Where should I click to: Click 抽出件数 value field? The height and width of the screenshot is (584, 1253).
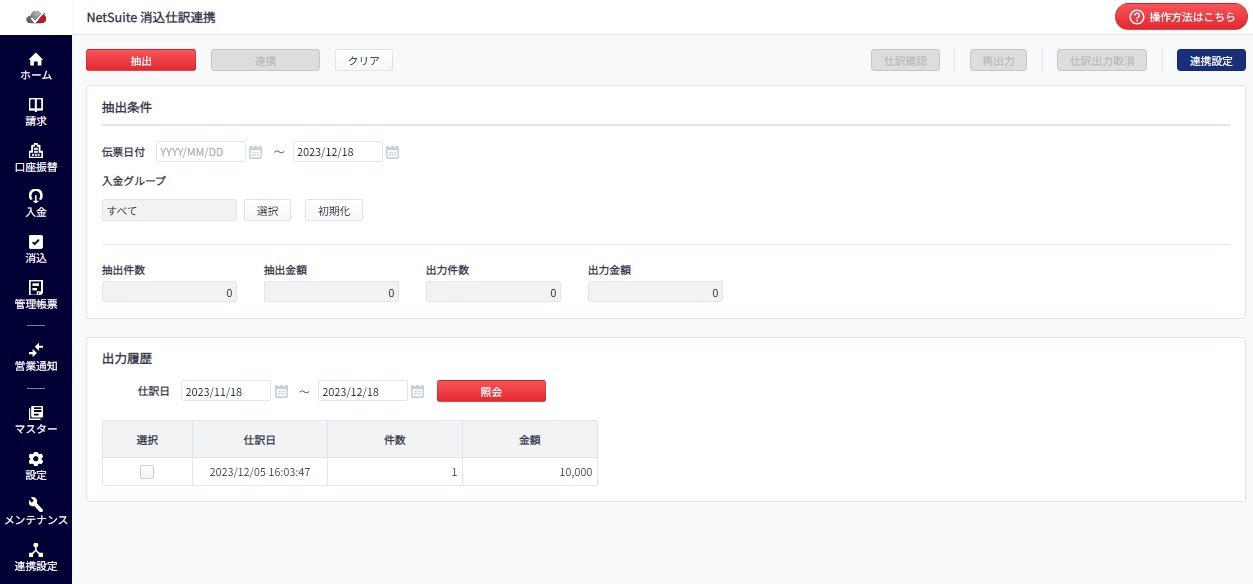169,292
